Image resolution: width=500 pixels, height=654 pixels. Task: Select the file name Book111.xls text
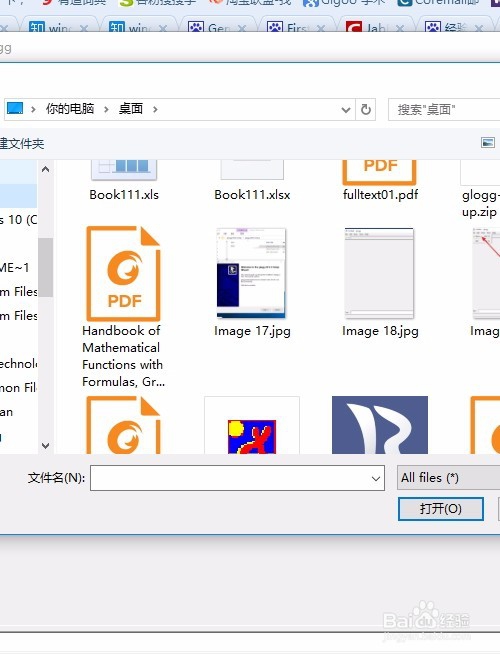pos(124,195)
